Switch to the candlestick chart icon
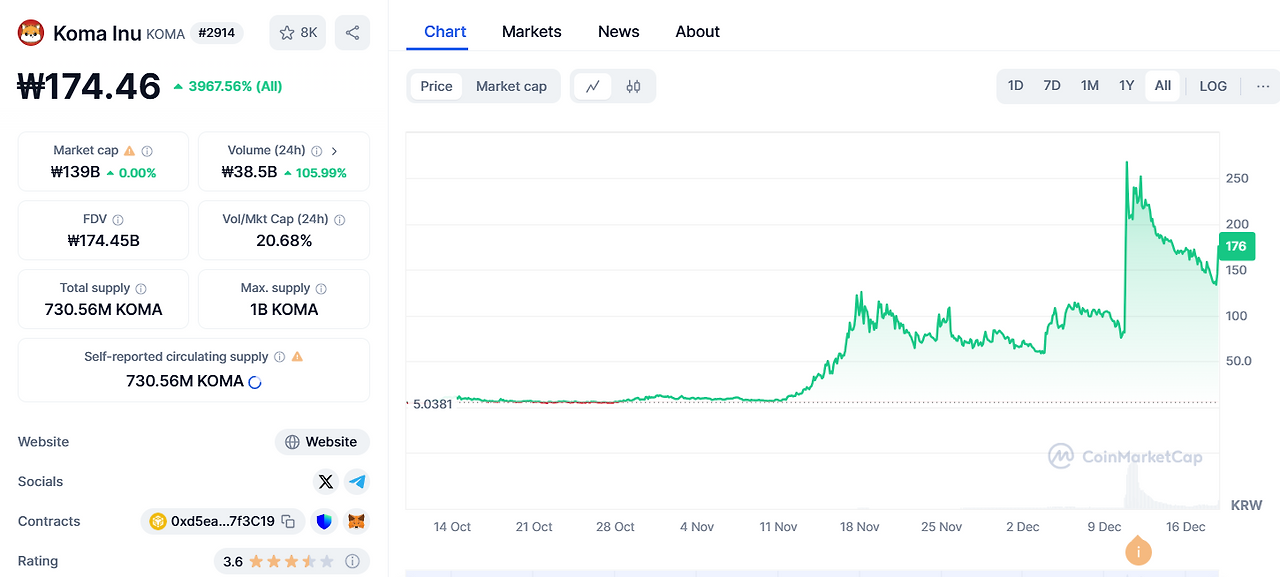This screenshot has width=1280, height=577. click(633, 86)
